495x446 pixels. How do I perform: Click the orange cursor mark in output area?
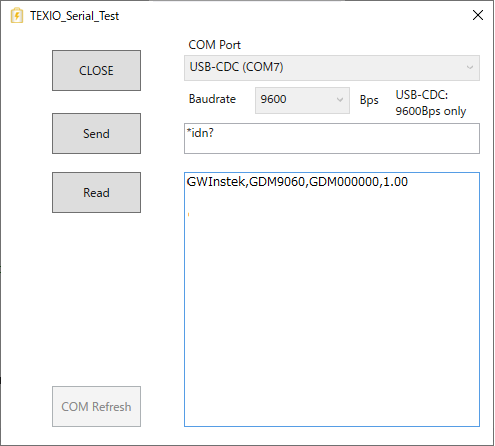[x=189, y=214]
